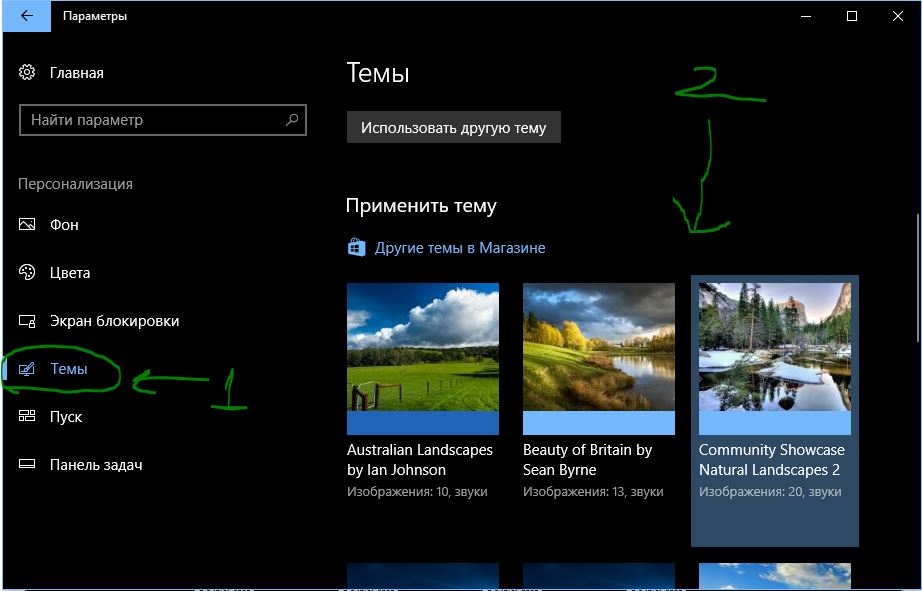
Task: Open the Пуск settings page
Action: pyautogui.click(x=66, y=417)
